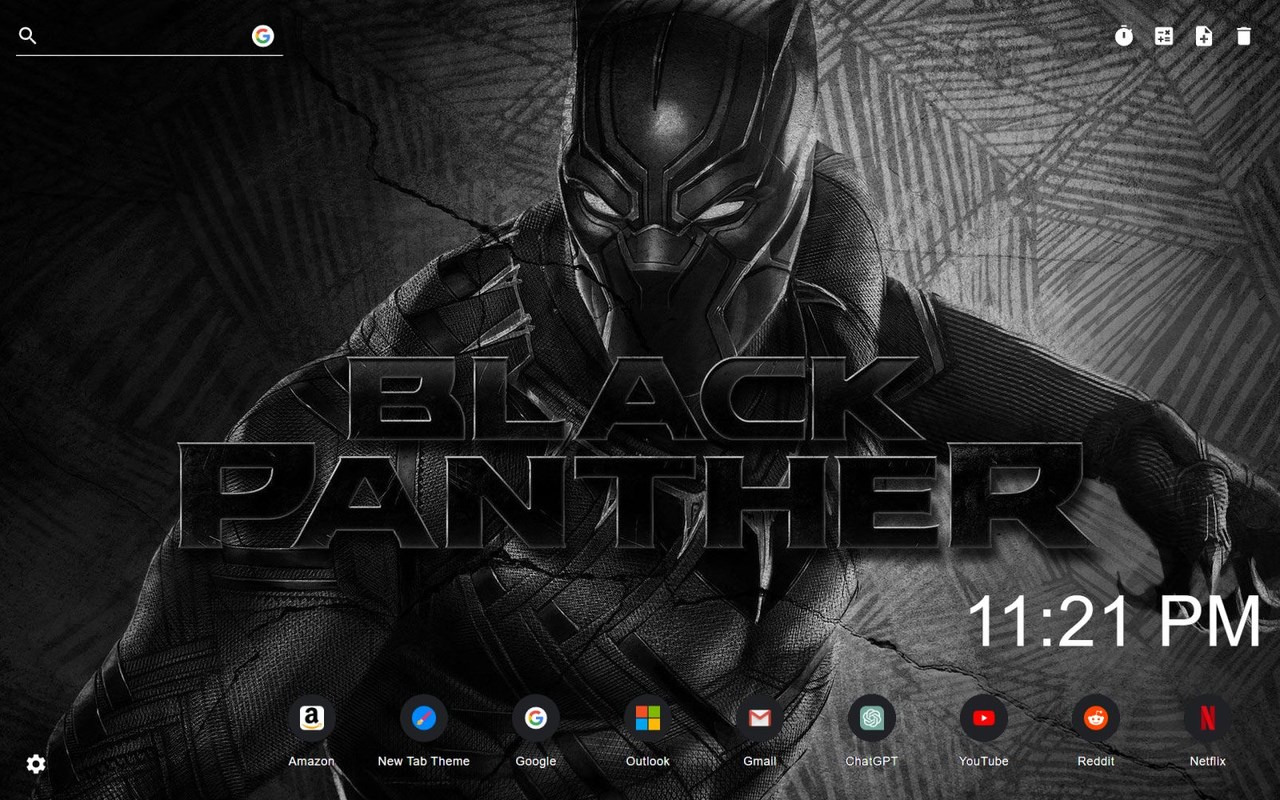Click the New Tab Theme label
The image size is (1280, 800).
(x=424, y=761)
